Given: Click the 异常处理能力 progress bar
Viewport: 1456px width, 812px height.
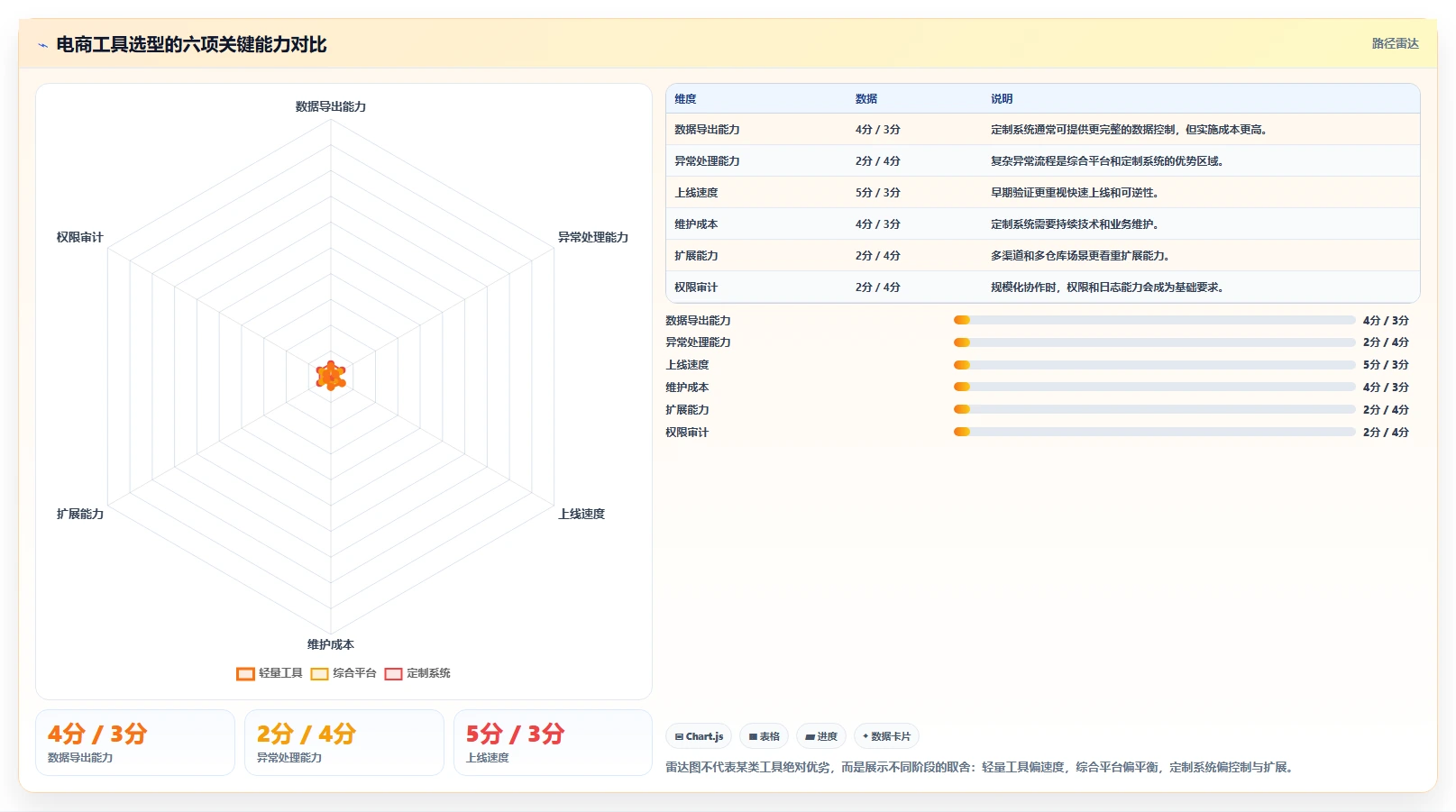Looking at the screenshot, I should [x=1155, y=342].
